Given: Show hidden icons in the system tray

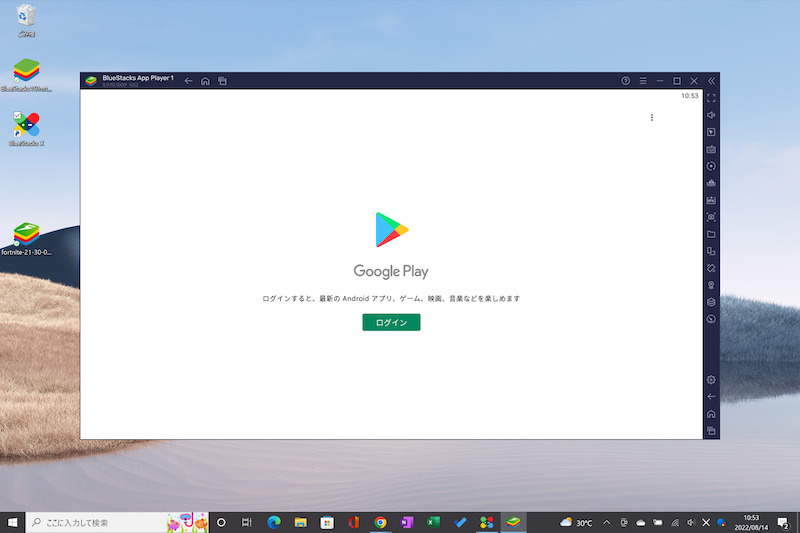Looking at the screenshot, I should 606,522.
